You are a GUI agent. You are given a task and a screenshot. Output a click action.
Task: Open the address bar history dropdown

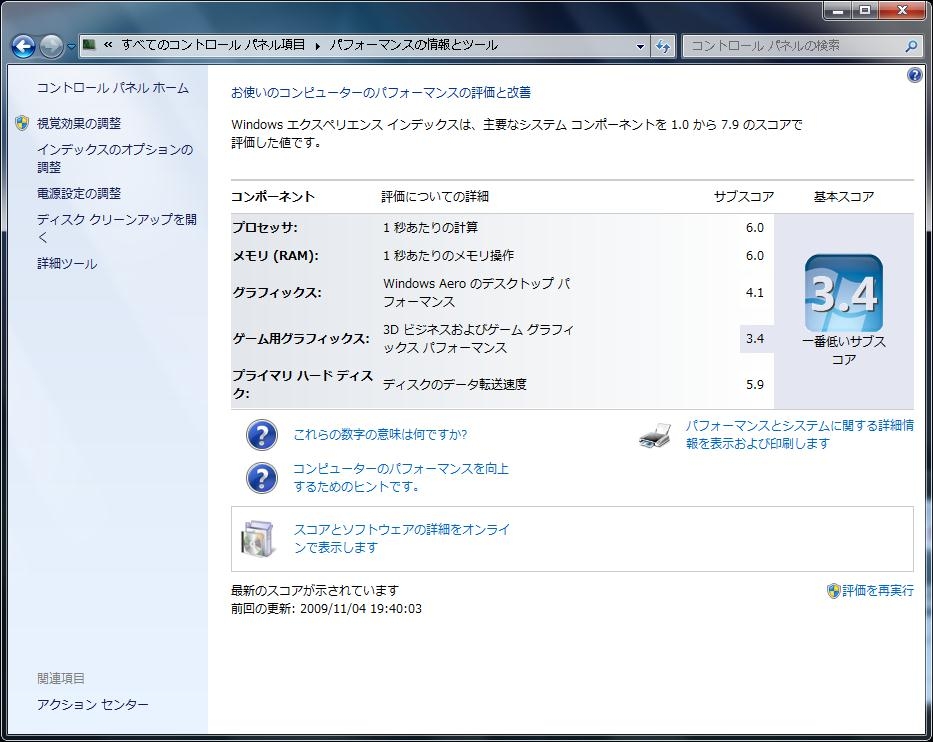[640, 46]
